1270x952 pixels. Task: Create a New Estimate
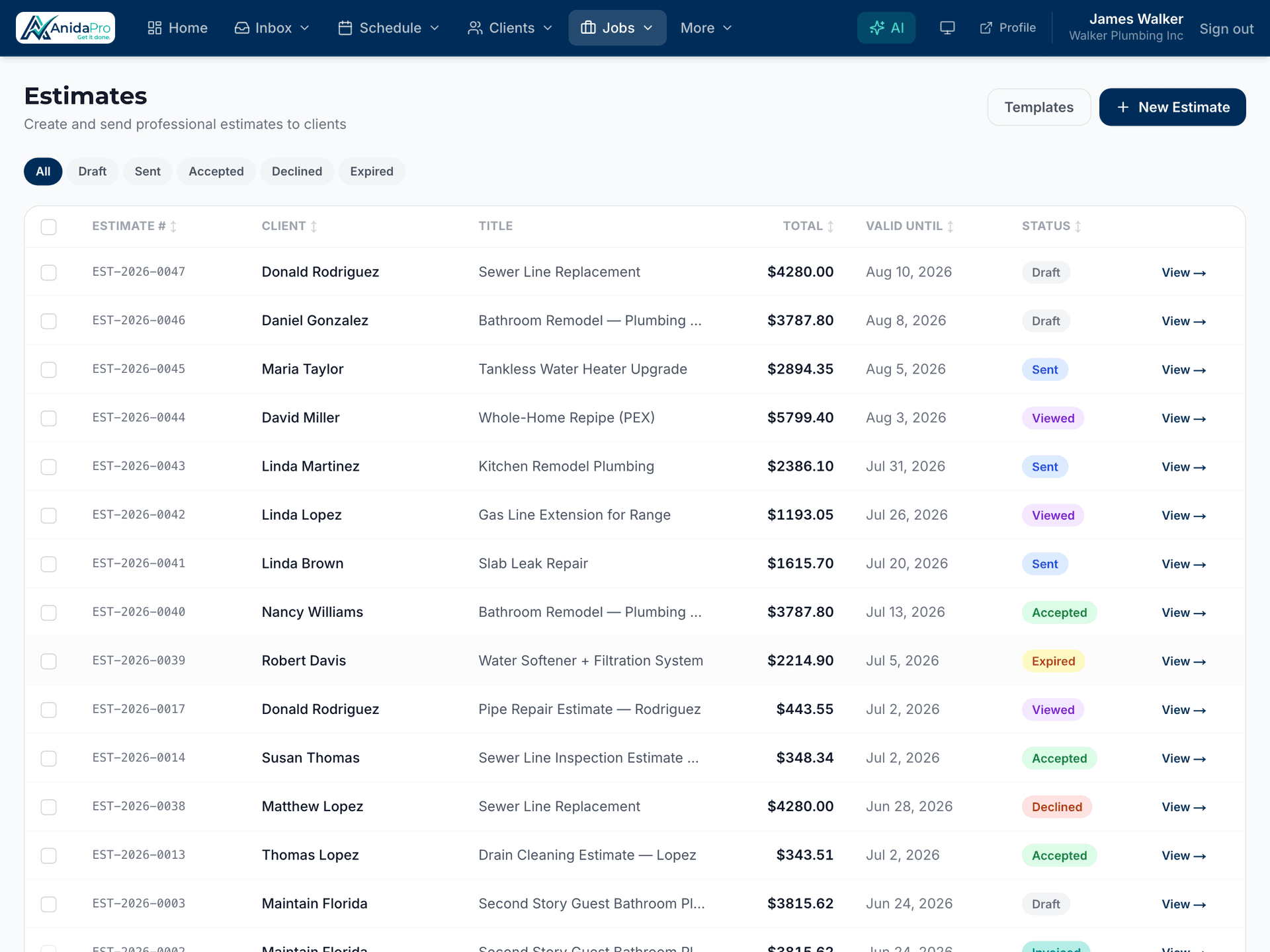tap(1172, 107)
